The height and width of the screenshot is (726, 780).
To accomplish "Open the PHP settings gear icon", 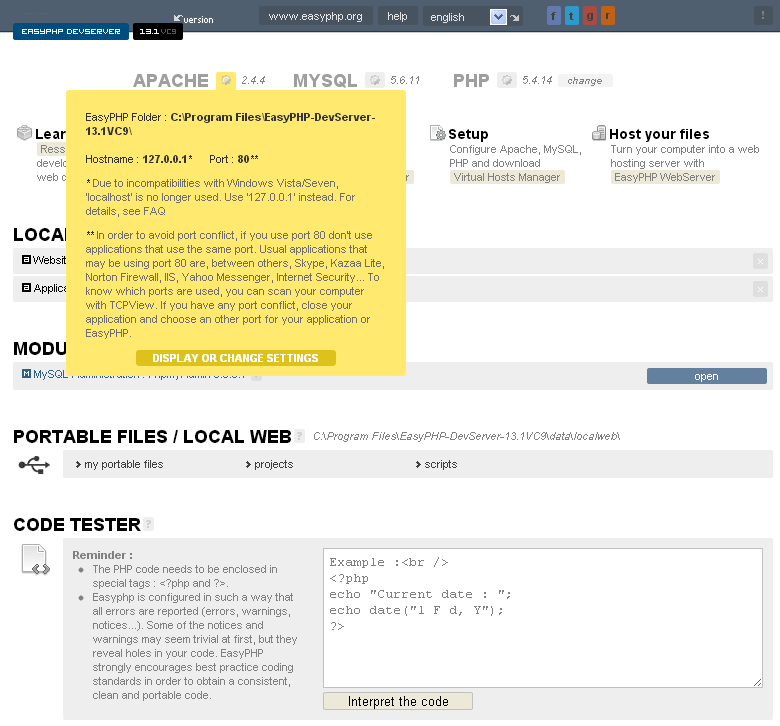I will pos(506,80).
